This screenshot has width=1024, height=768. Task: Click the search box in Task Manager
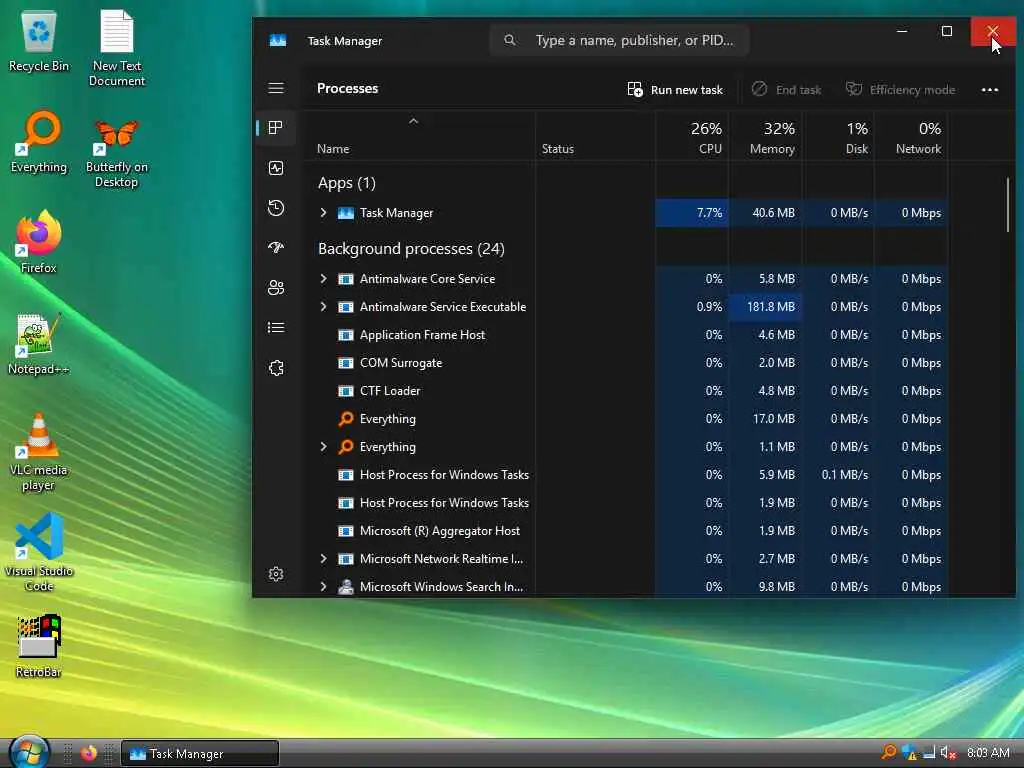(619, 40)
